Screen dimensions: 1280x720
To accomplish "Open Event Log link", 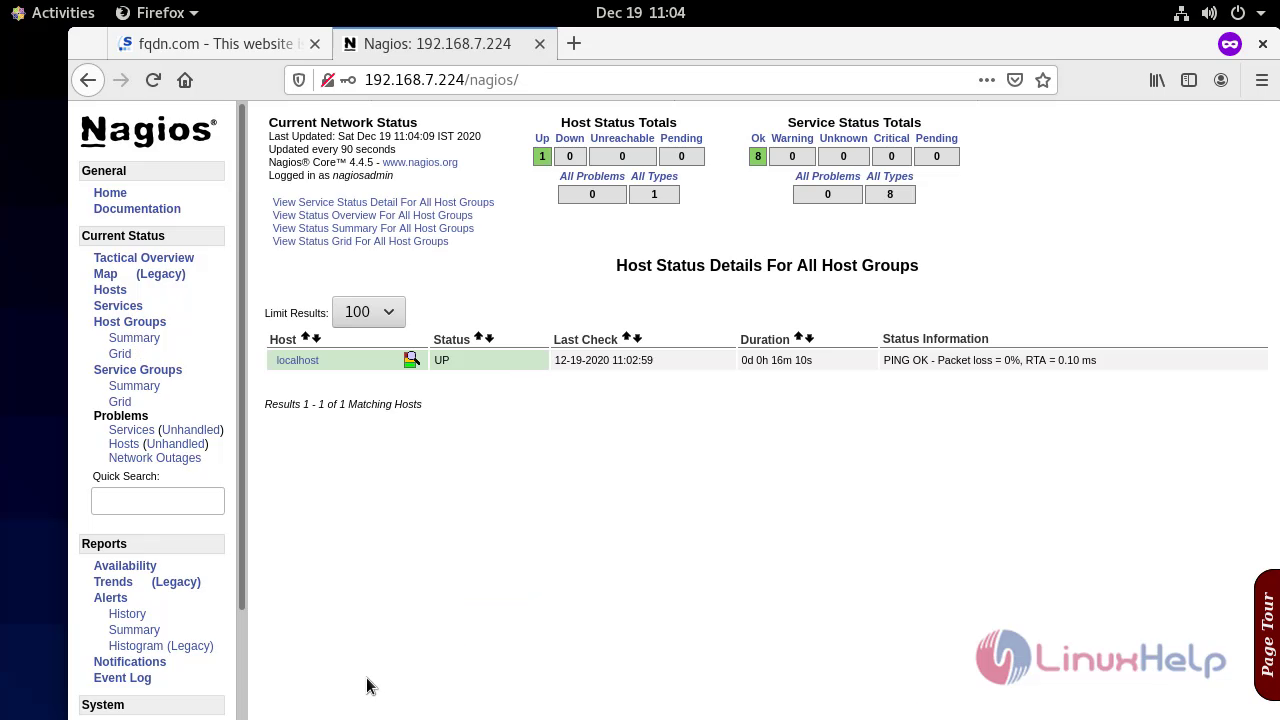I will tap(122, 678).
